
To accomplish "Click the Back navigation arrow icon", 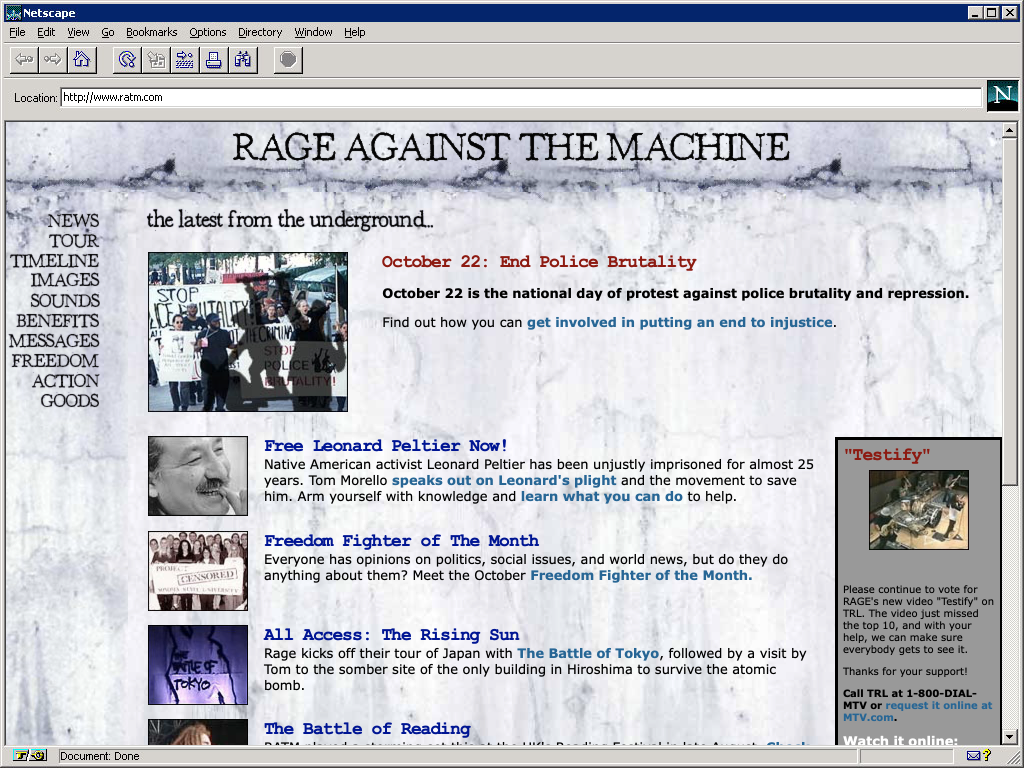I will (x=23, y=59).
